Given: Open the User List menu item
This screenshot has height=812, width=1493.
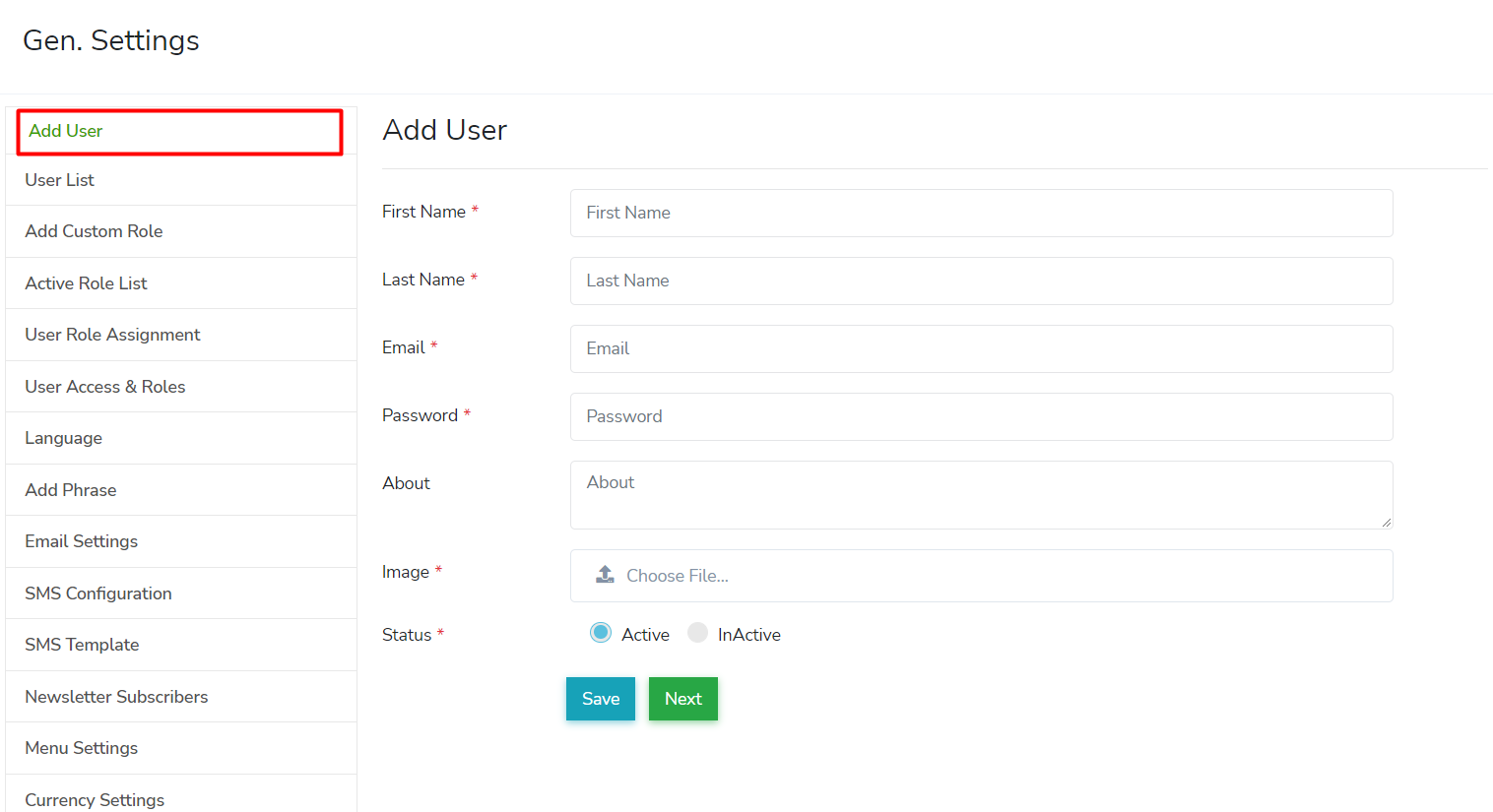Looking at the screenshot, I should 60,180.
